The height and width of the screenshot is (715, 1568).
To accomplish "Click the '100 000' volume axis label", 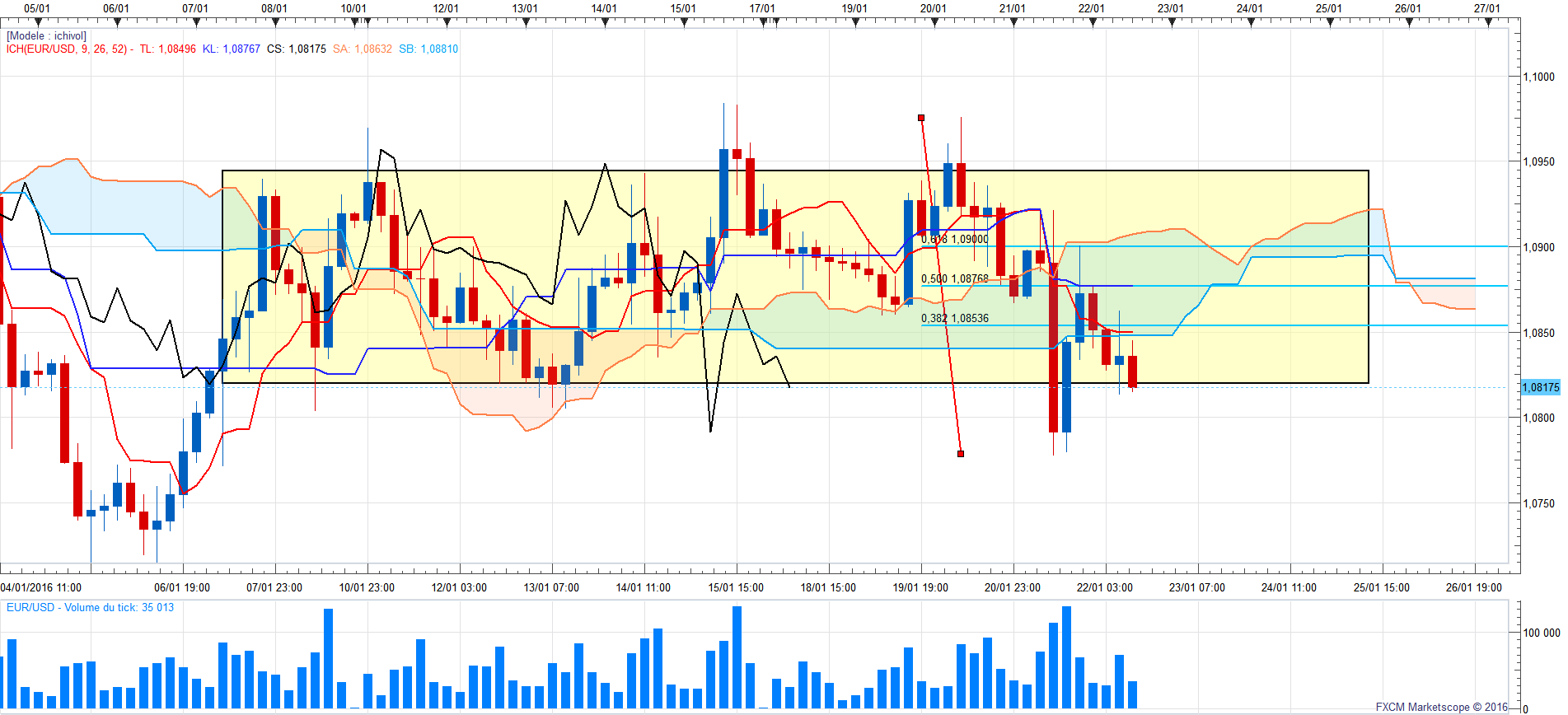I will click(1542, 633).
